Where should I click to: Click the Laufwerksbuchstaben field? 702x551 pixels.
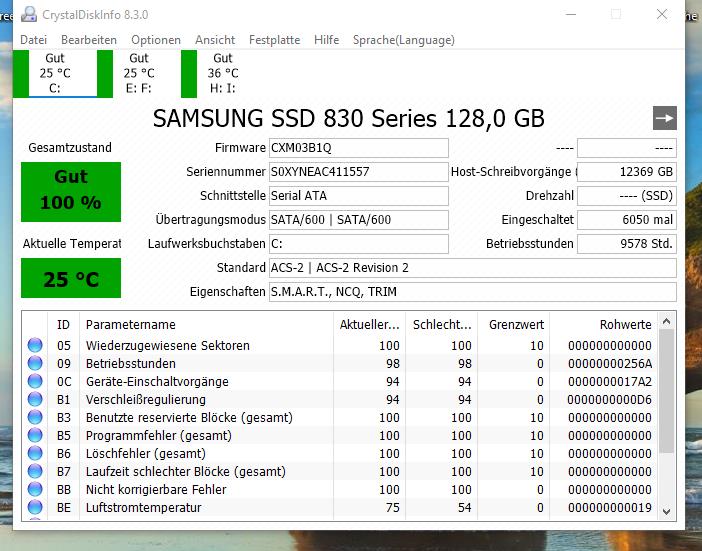359,244
